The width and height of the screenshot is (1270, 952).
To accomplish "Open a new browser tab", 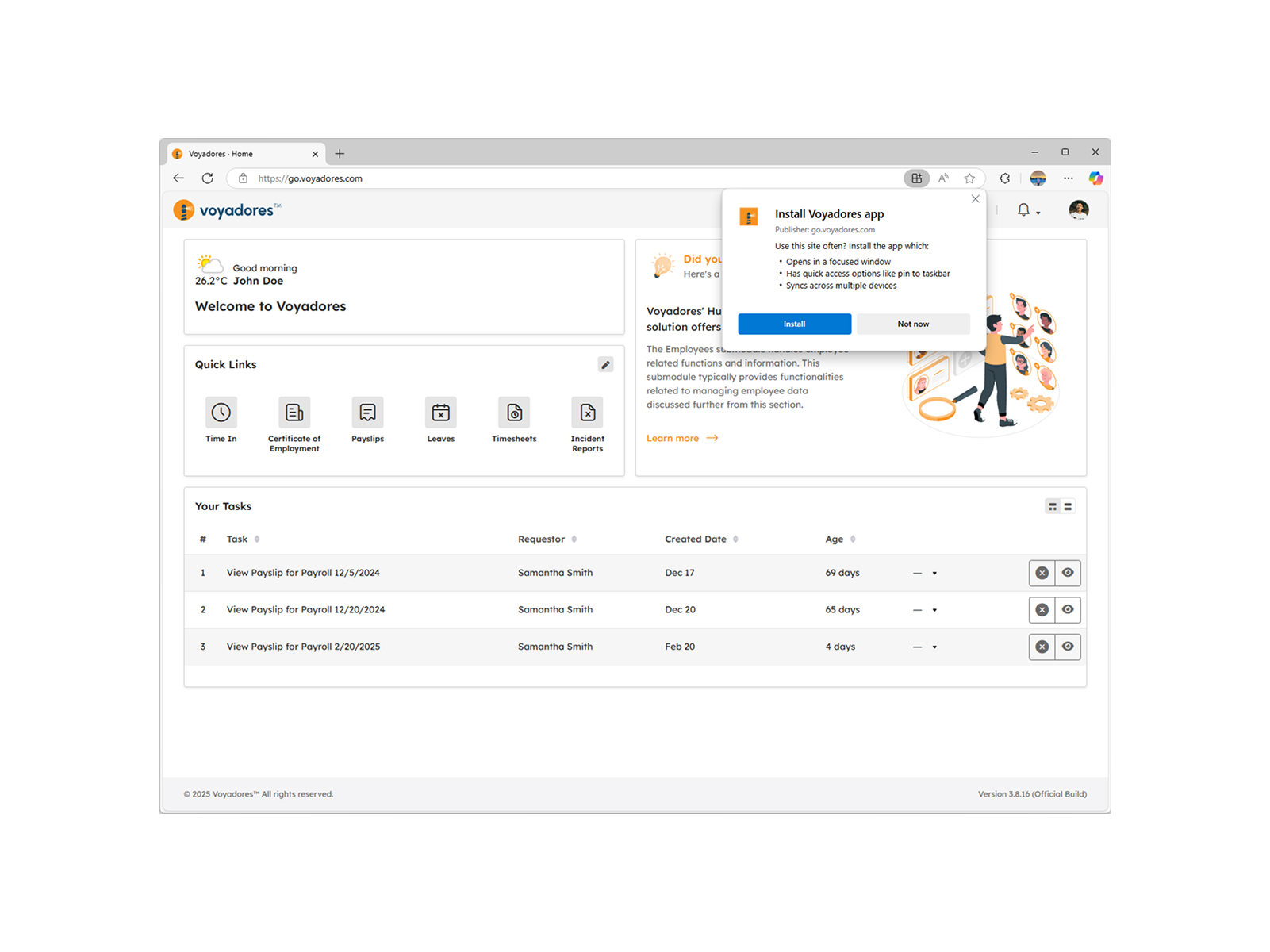I will 340,154.
